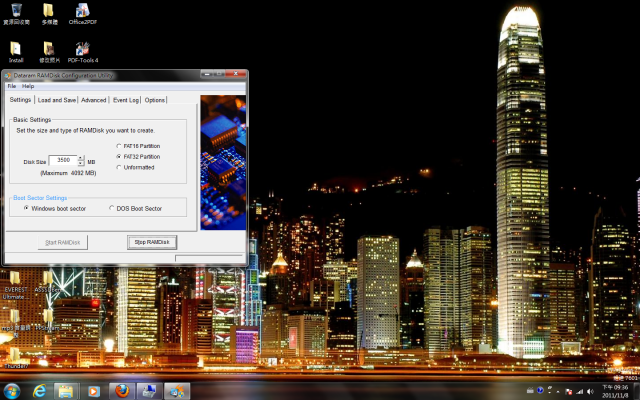Open the PPStream desktop folder

point(48,320)
